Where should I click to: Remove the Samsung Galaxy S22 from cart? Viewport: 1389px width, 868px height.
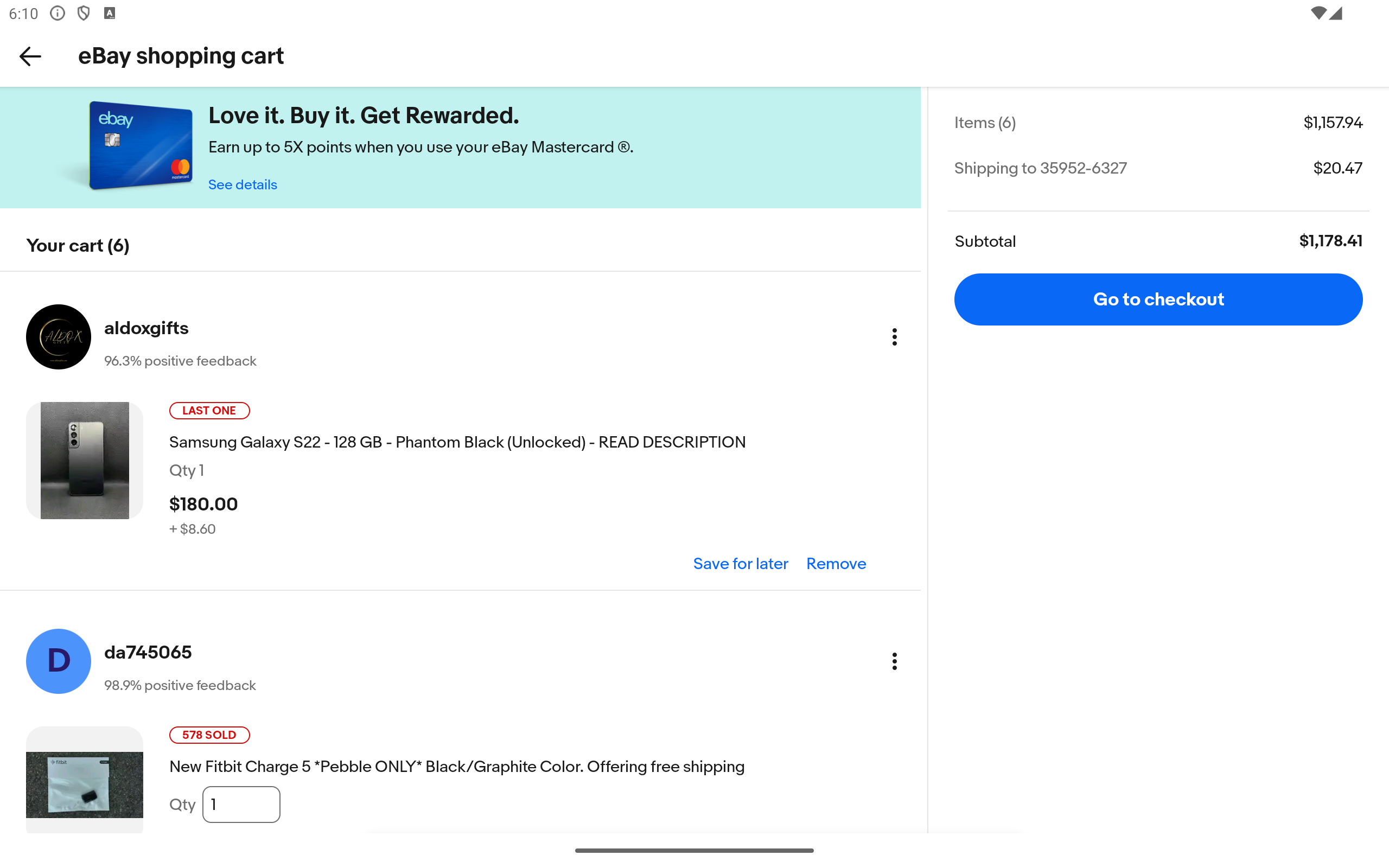click(836, 564)
